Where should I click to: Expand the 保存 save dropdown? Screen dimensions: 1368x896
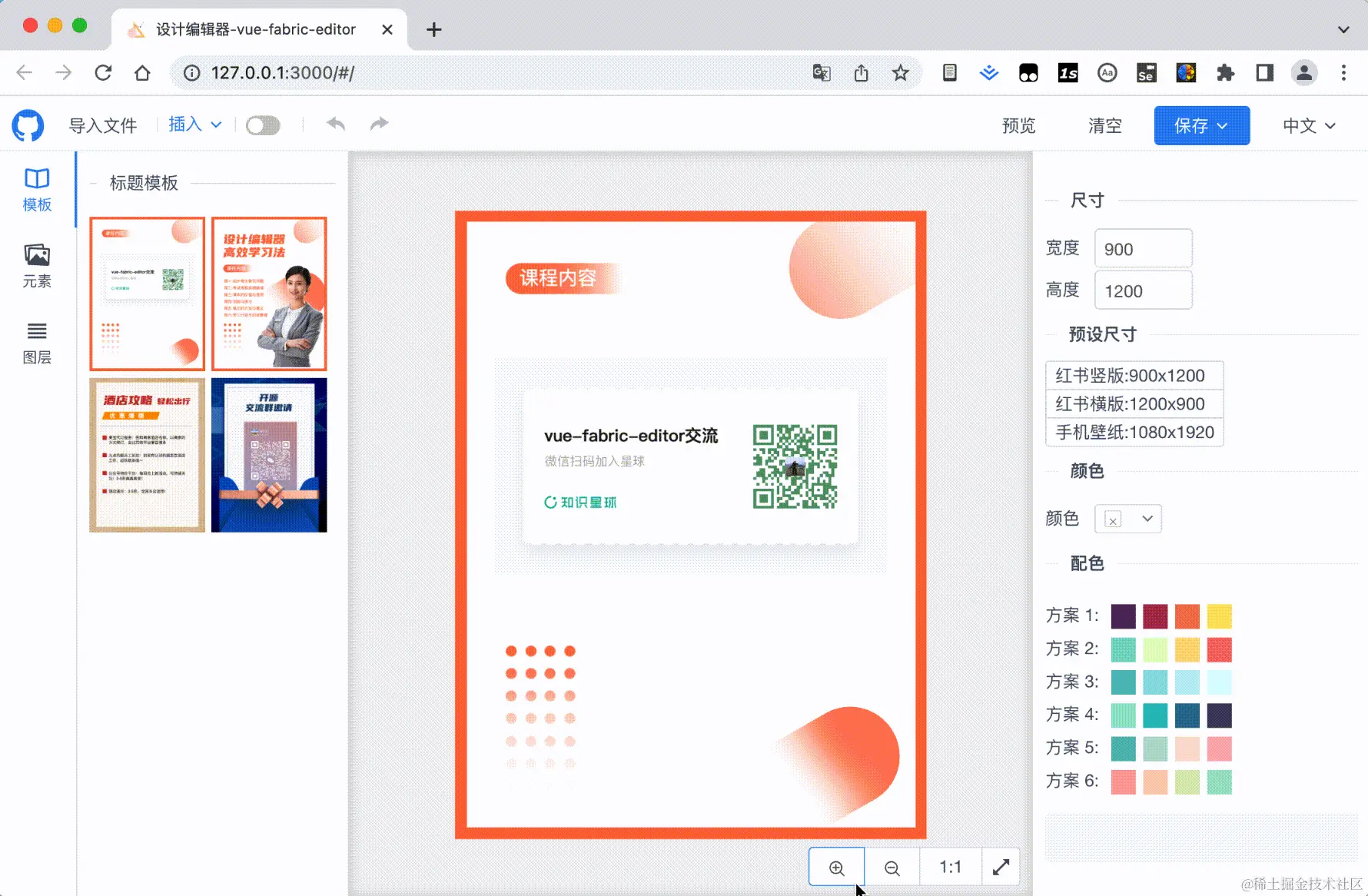click(x=1201, y=125)
